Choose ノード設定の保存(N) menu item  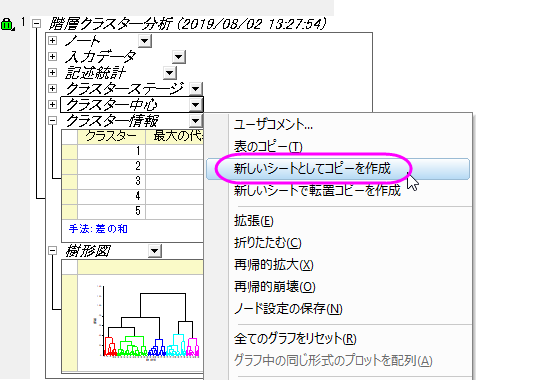(x=288, y=308)
